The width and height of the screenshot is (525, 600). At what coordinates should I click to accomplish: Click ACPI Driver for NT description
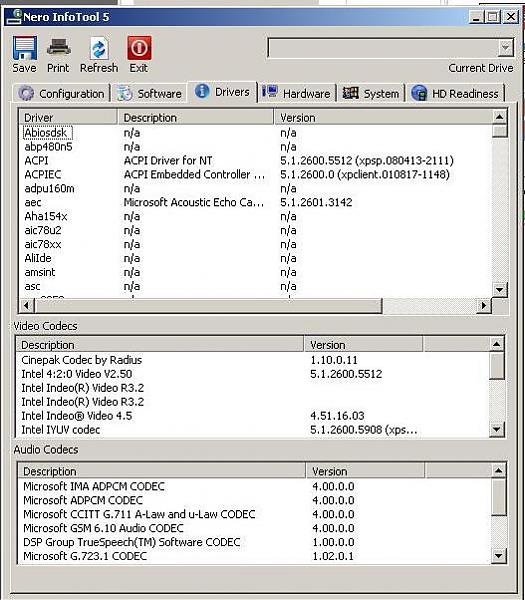168,161
